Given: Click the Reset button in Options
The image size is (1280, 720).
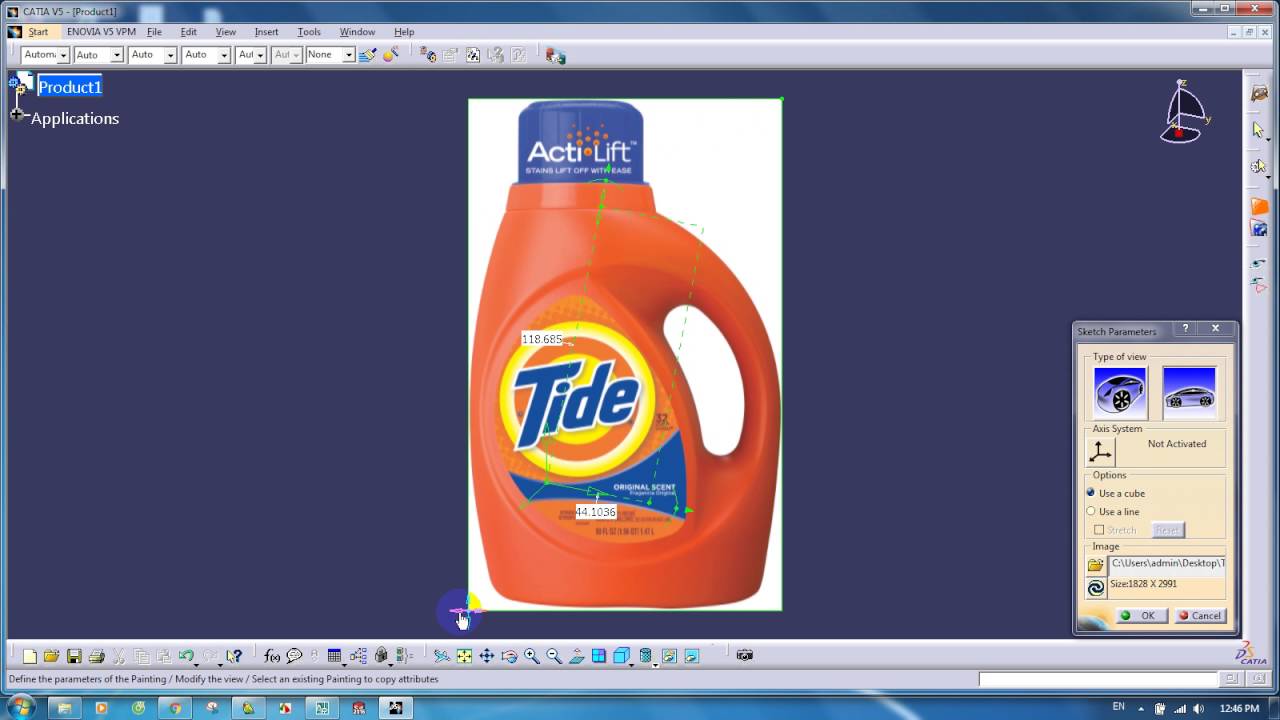Looking at the screenshot, I should 1168,530.
